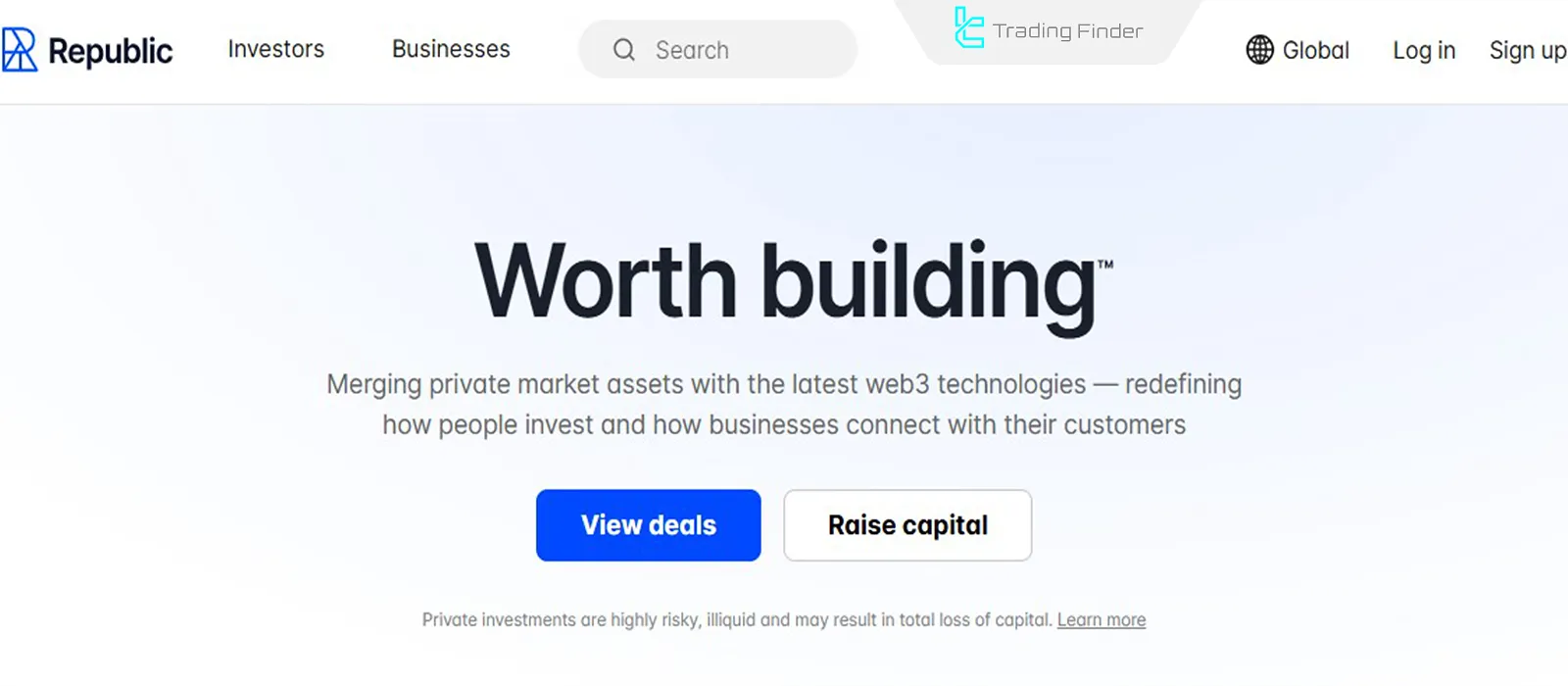Viewport: 1568px width, 686px height.
Task: Click the trademark symbol beside headline
Action: (1105, 264)
